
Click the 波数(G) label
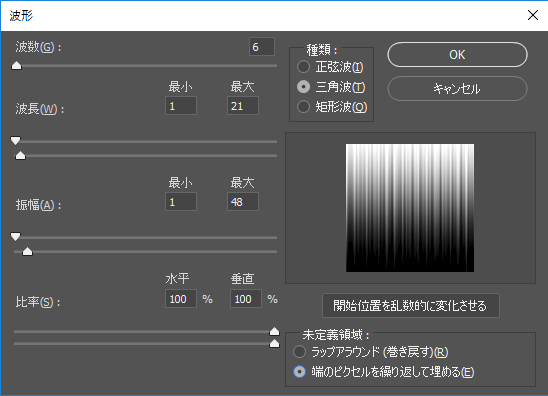(38, 47)
